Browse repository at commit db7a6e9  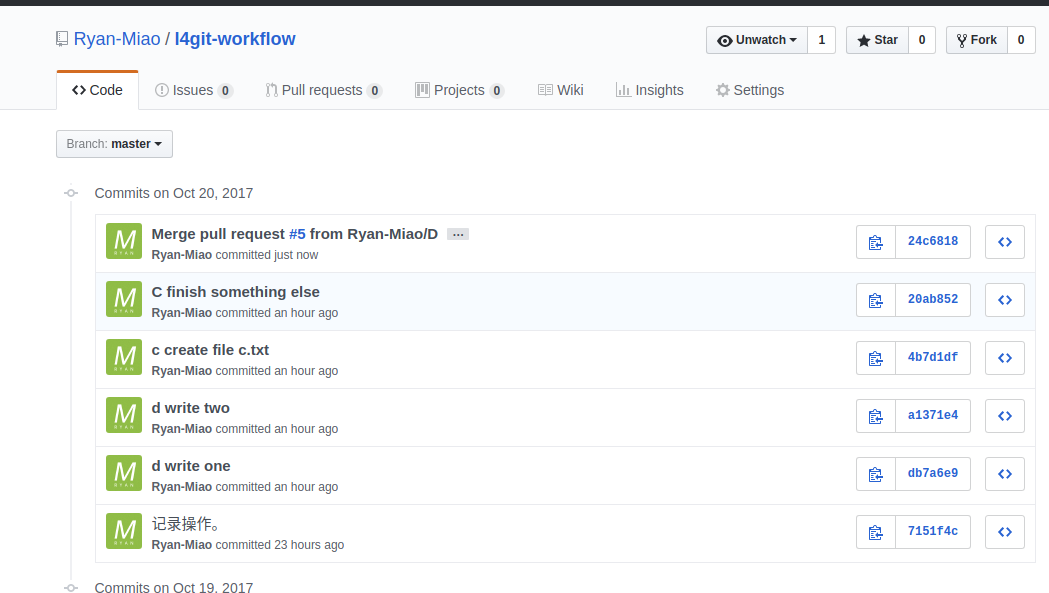click(1005, 475)
